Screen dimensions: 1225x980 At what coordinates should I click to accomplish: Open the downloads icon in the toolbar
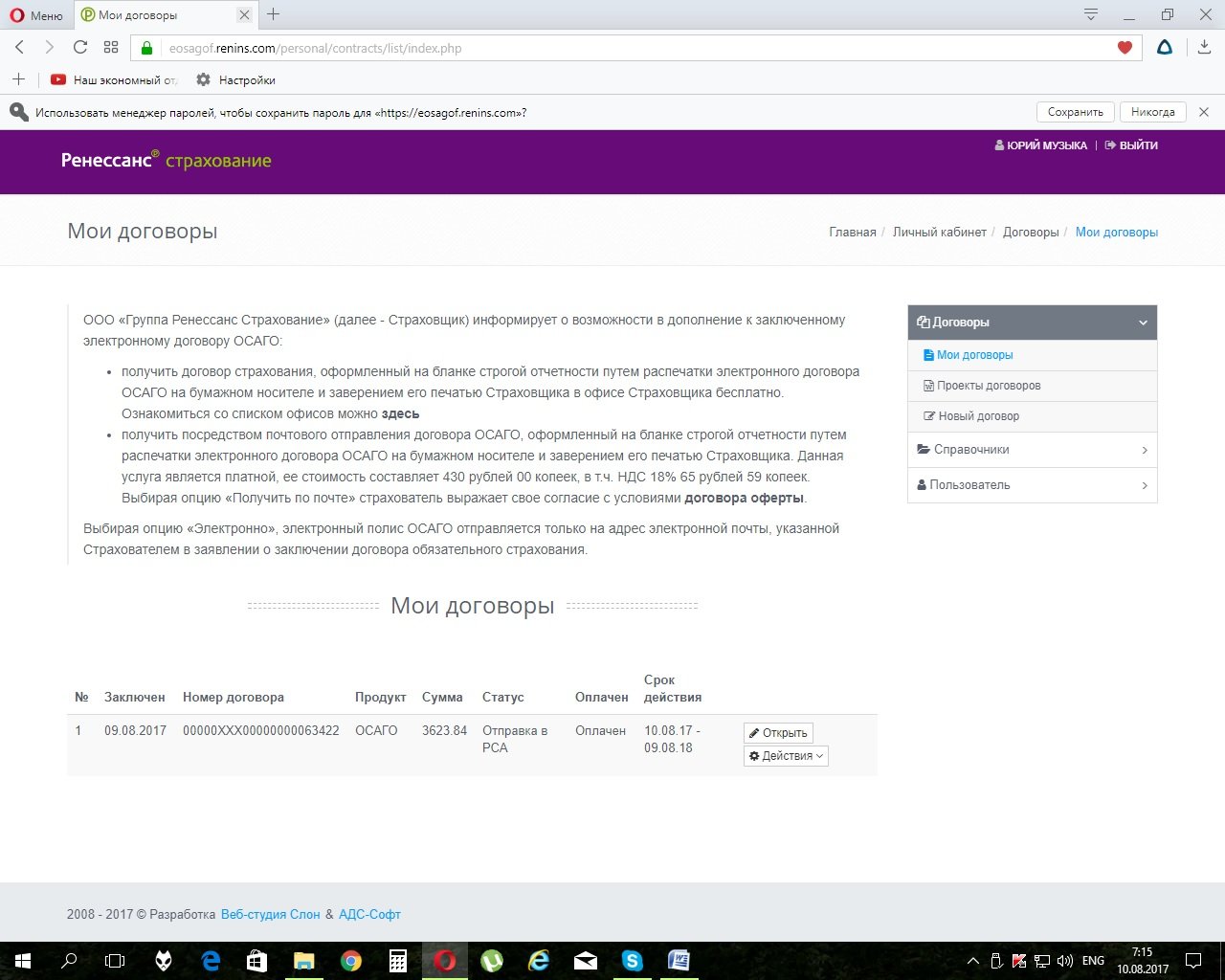1204,47
